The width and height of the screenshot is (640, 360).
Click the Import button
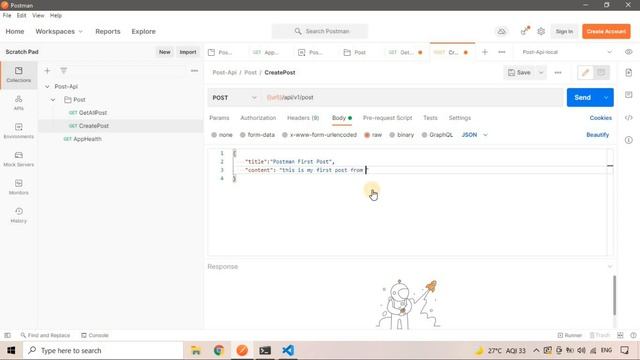[x=188, y=52]
